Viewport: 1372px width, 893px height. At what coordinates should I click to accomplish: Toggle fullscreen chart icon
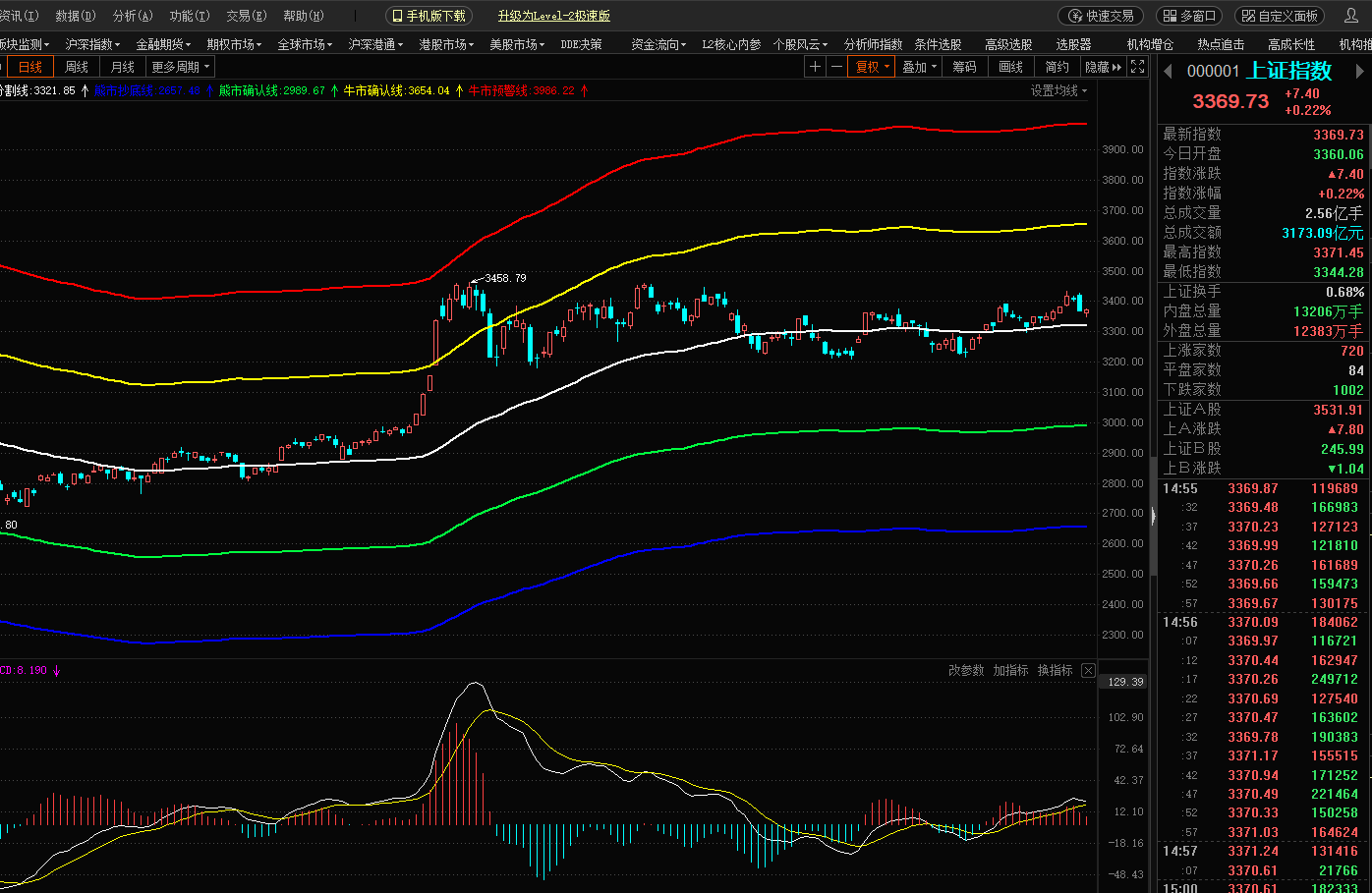[1137, 67]
